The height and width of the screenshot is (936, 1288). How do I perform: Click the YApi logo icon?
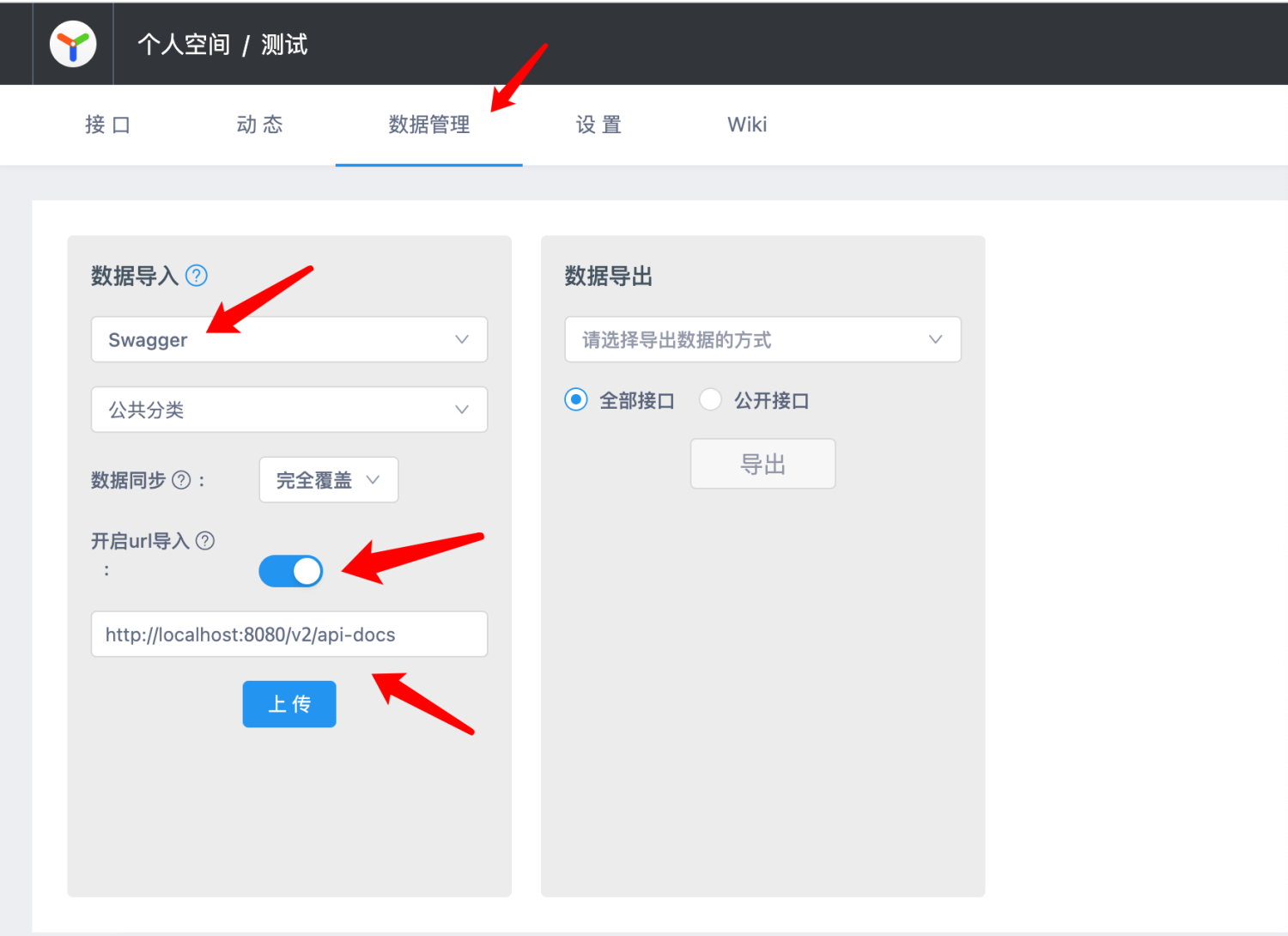point(73,44)
